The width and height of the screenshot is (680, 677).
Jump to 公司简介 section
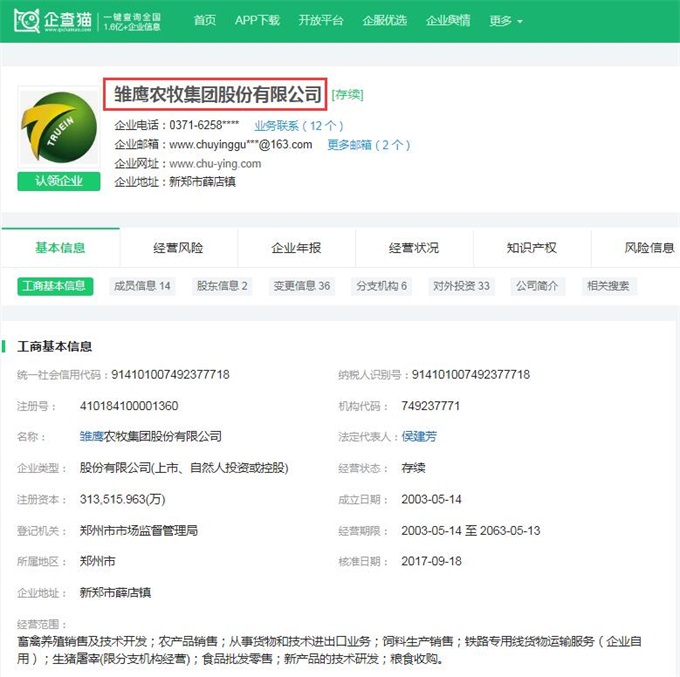(538, 286)
